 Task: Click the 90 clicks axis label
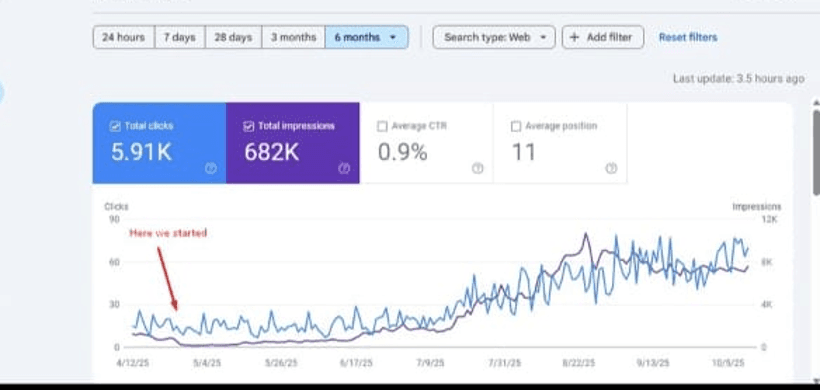point(114,220)
